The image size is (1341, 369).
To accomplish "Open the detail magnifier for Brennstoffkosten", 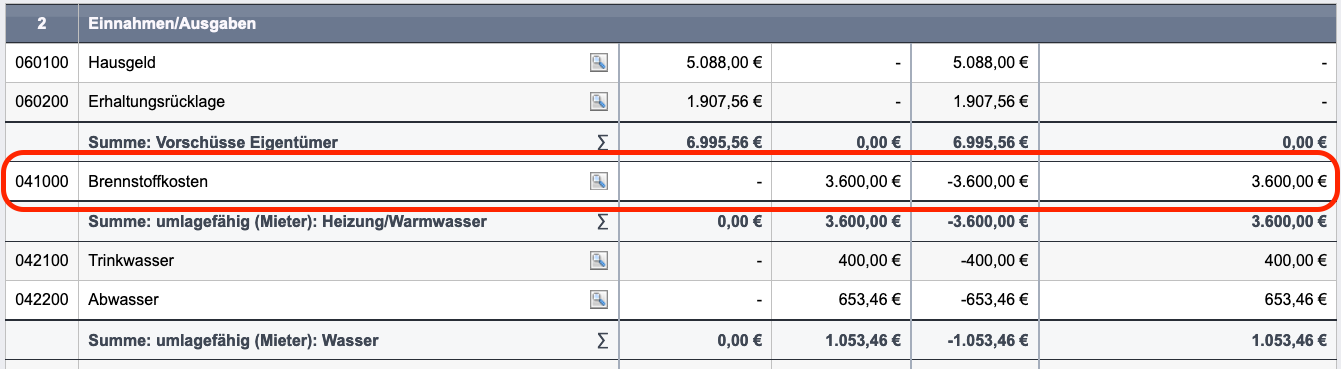I will pos(598,181).
